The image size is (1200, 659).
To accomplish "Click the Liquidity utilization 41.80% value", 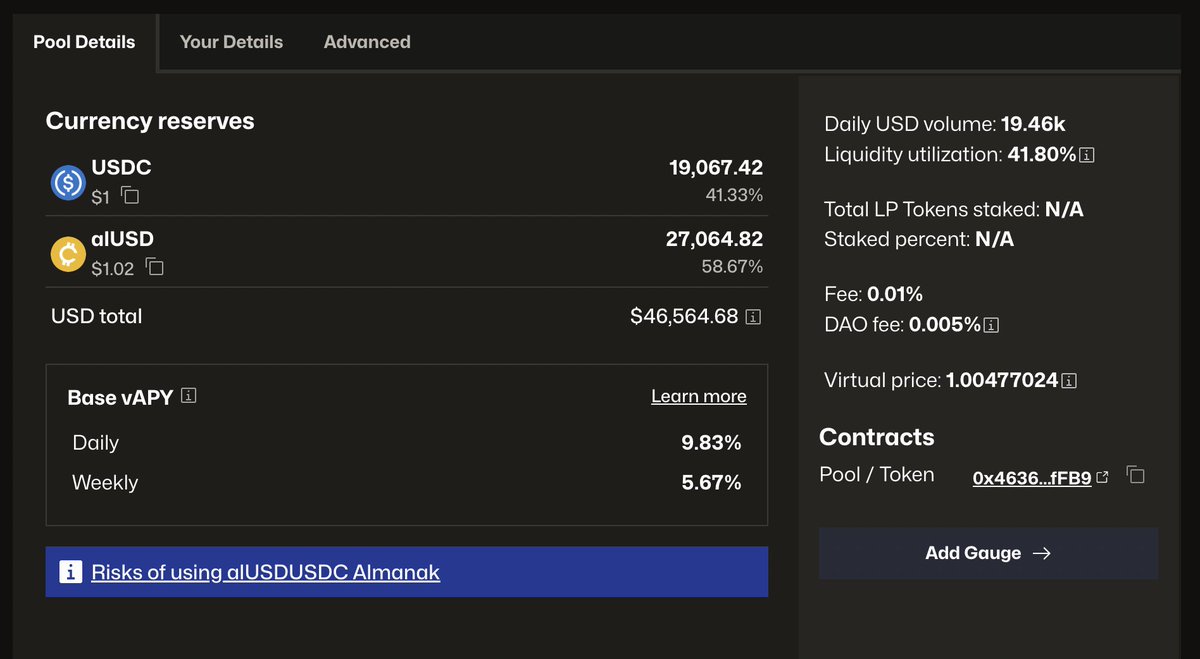I will click(1042, 154).
